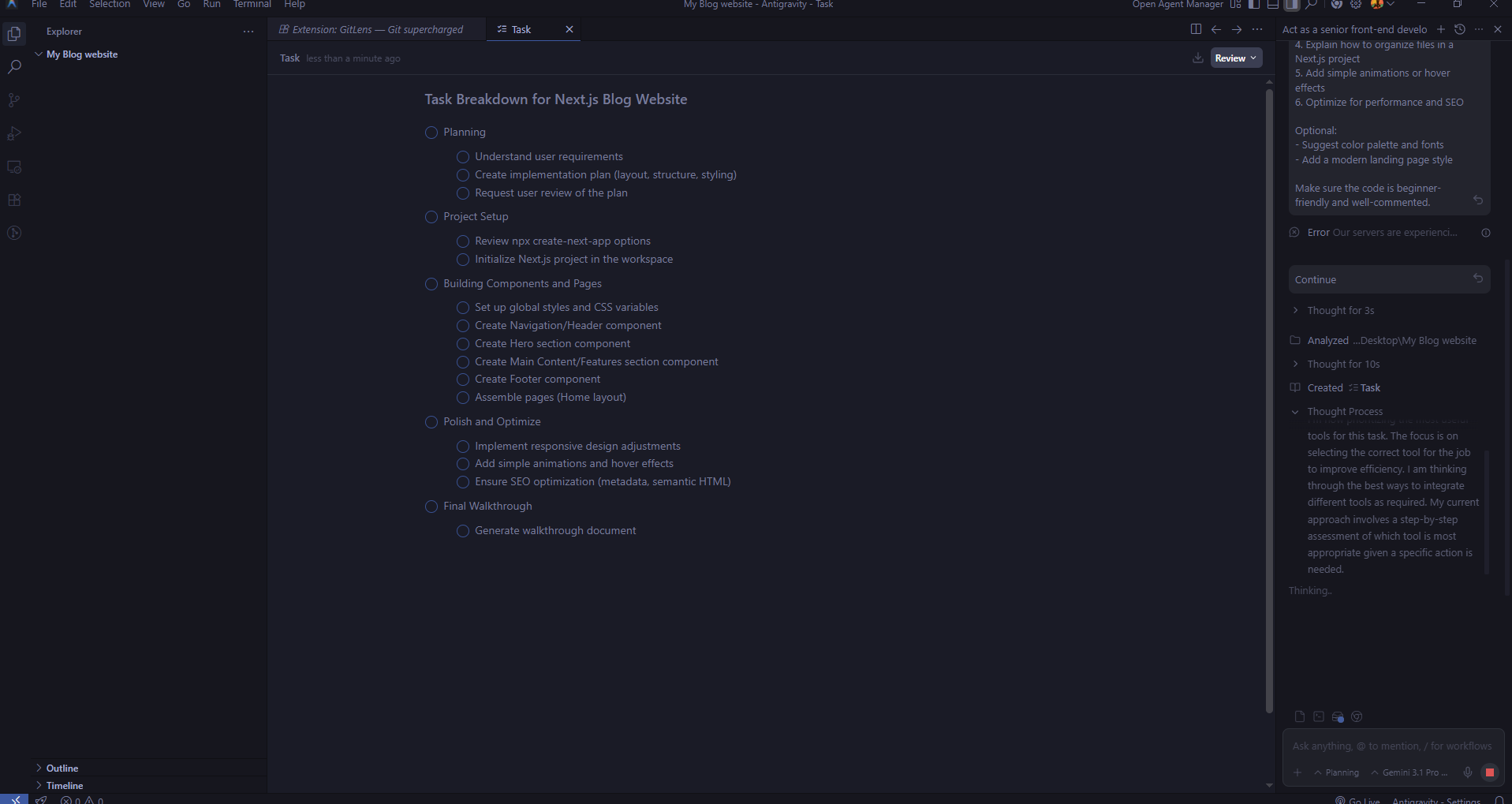Toggle the agent side panel layout
Image resolution: width=1512 pixels, height=804 pixels.
tap(1292, 5)
